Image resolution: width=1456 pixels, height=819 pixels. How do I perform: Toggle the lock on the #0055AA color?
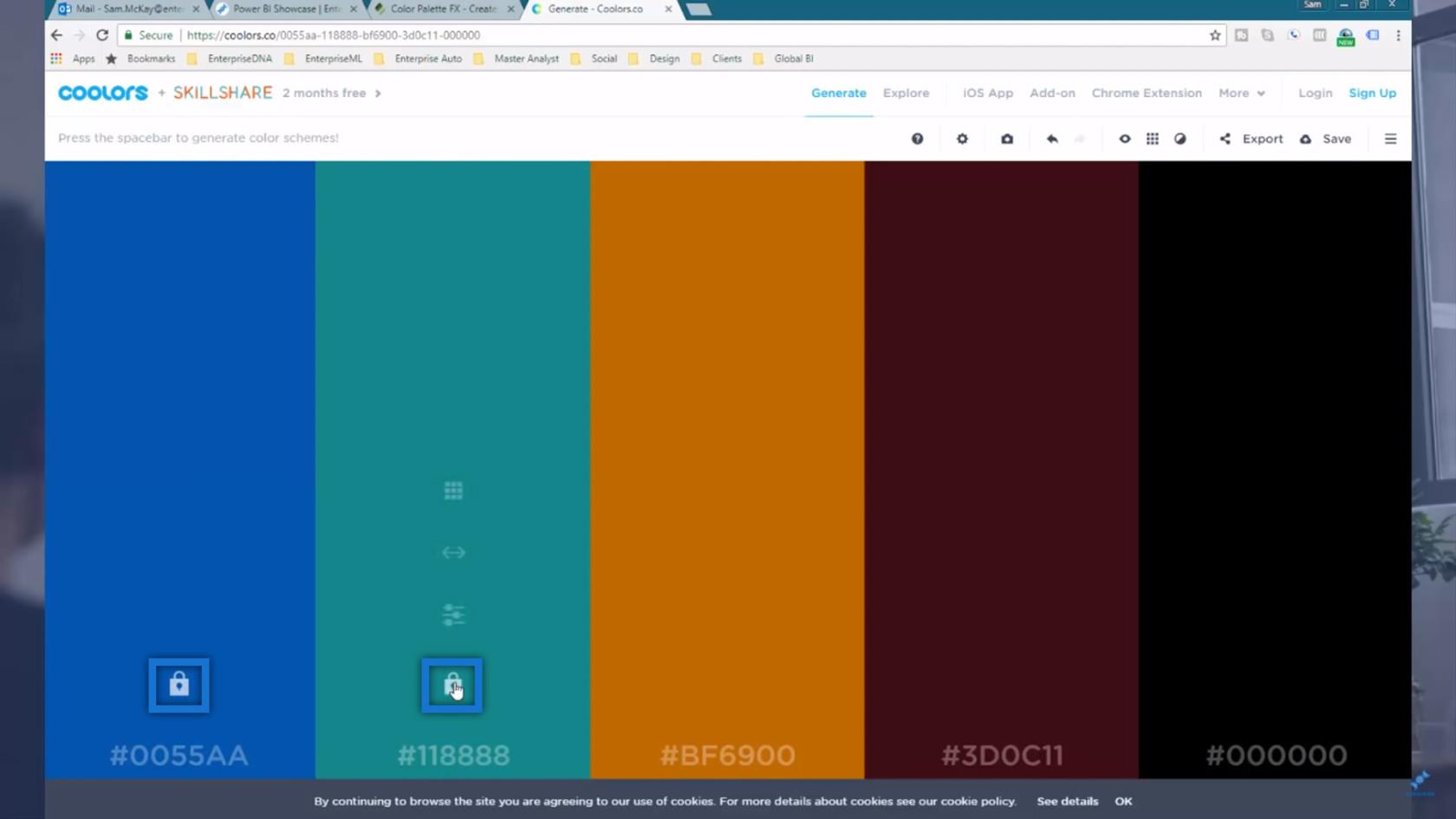pyautogui.click(x=179, y=685)
